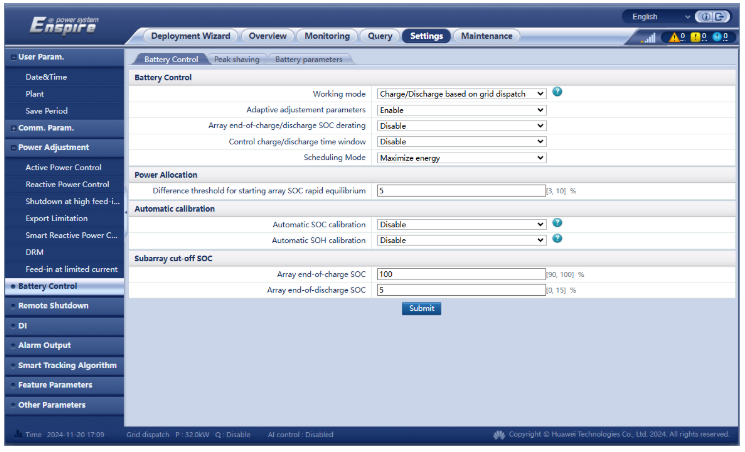Open the English language selector
The image size is (745, 452).
(x=660, y=17)
